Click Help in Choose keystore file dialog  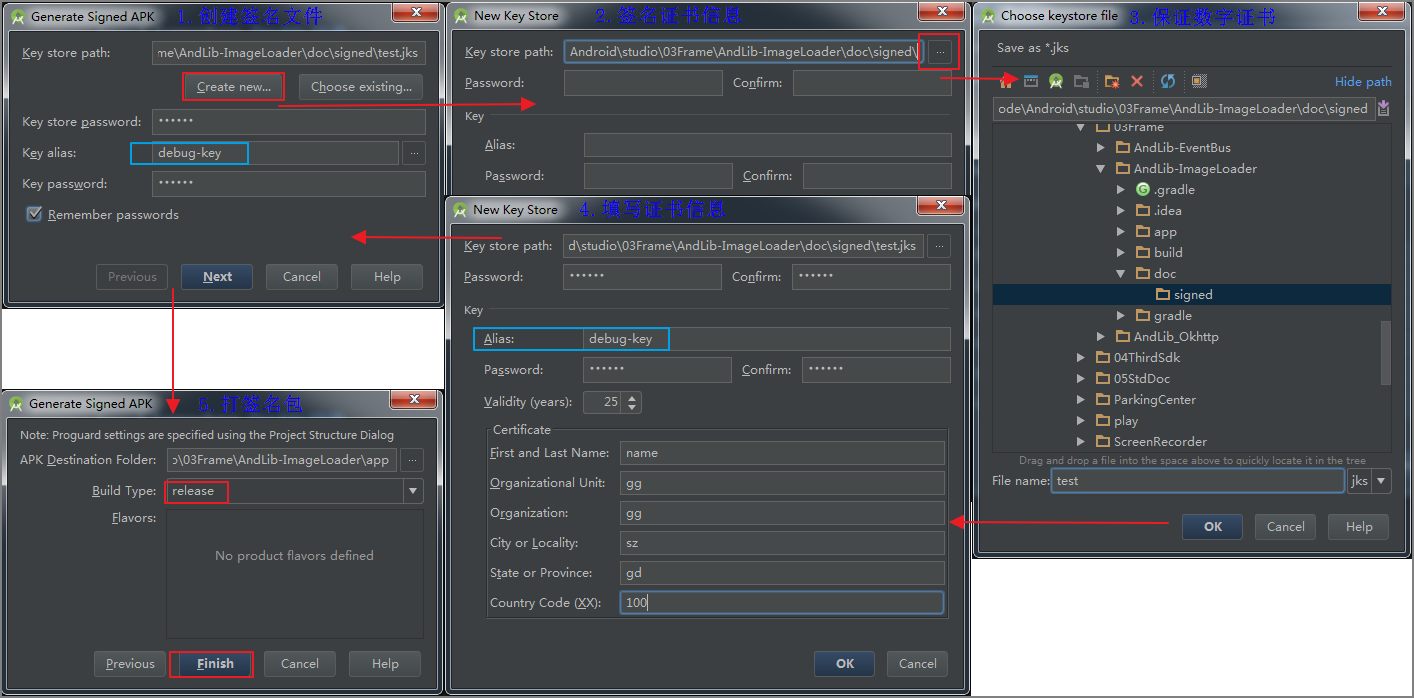click(x=1359, y=527)
